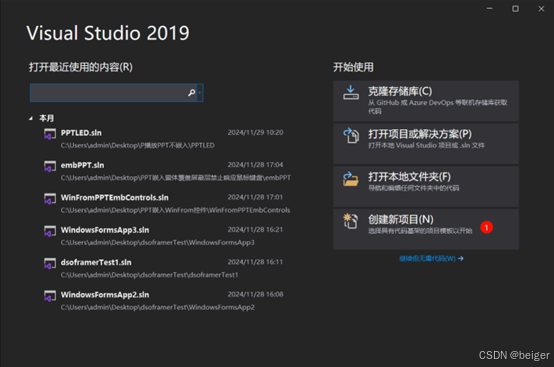The width and height of the screenshot is (554, 367).
Task: Click the embPPT.sln solution icon
Action: tap(50, 166)
